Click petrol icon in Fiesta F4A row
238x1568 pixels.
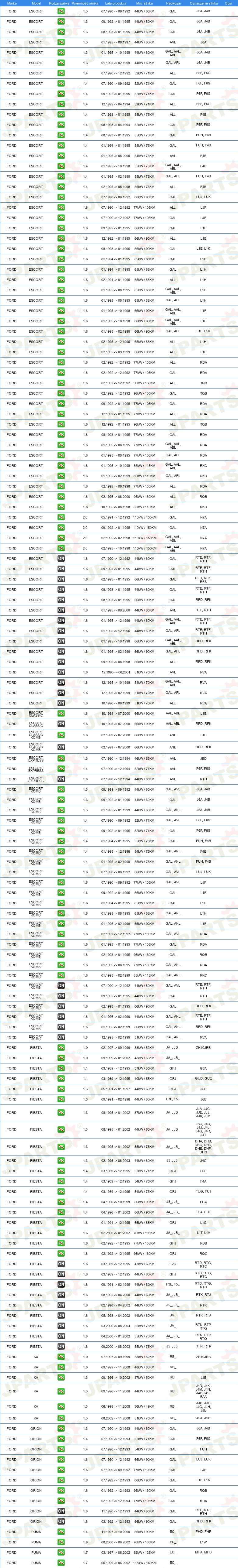pos(61,1182)
